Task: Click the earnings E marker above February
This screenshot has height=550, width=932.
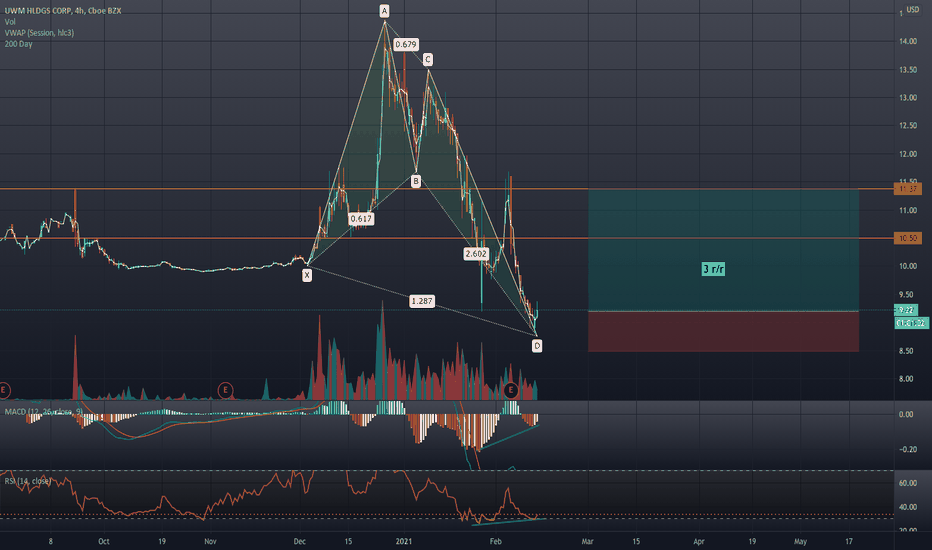Action: click(511, 390)
